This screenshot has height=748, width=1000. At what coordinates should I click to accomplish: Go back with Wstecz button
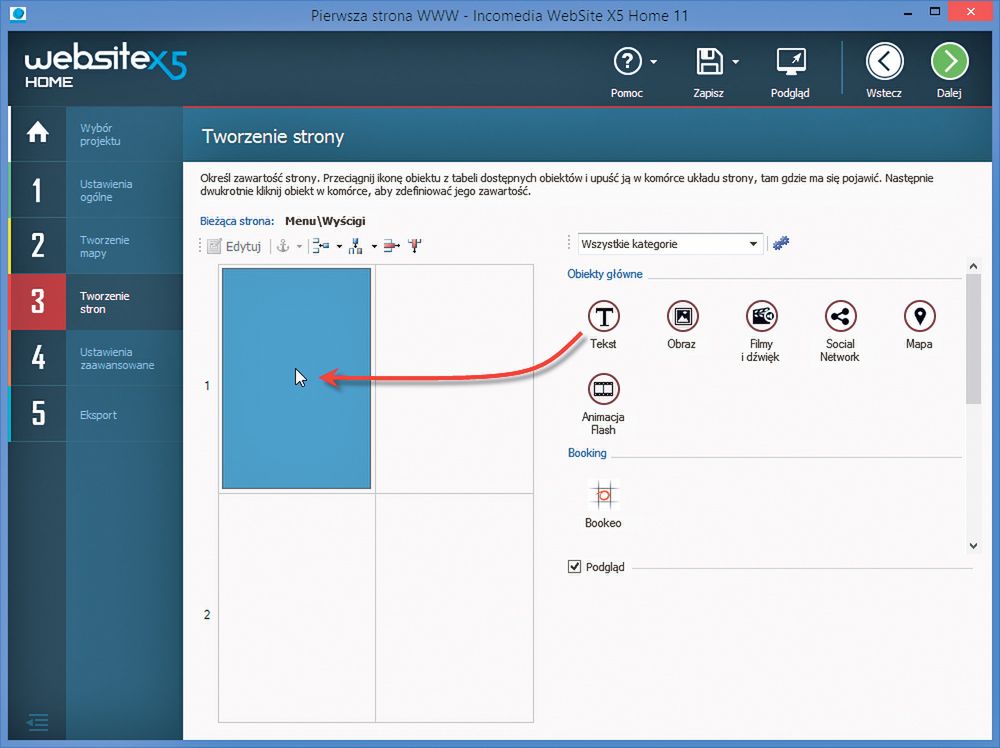[x=884, y=62]
